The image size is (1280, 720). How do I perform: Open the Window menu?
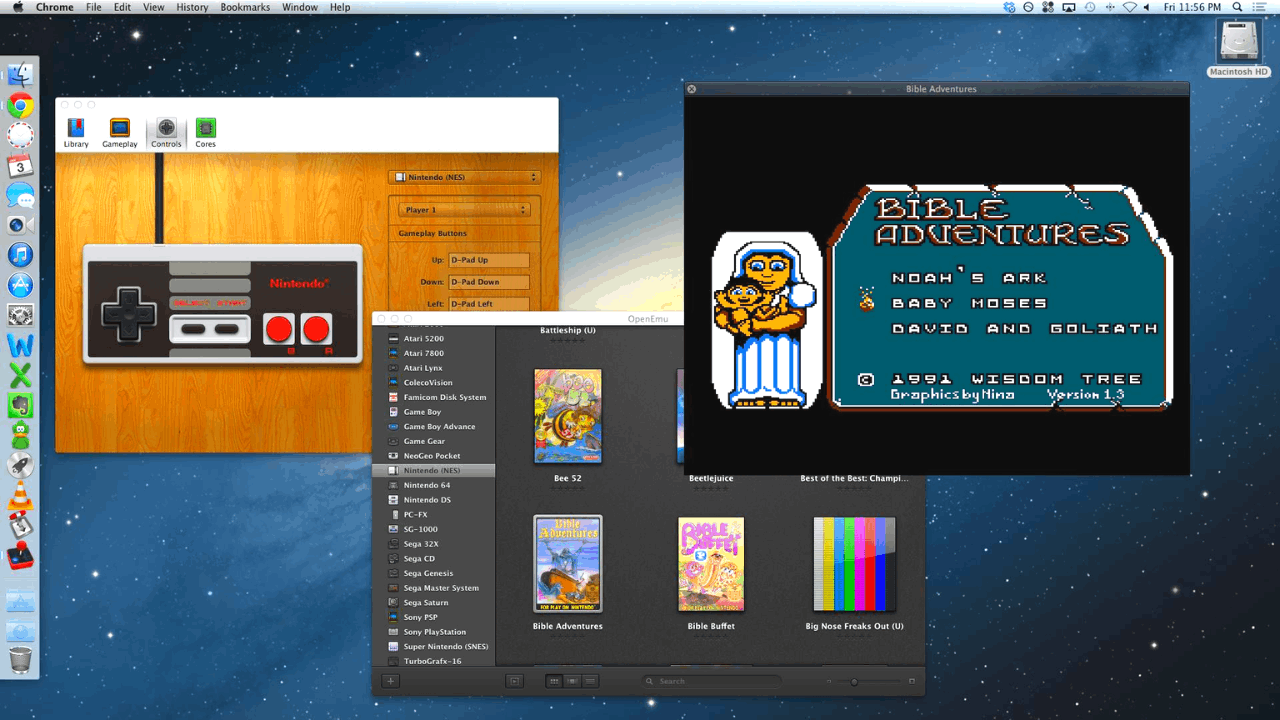[x=300, y=7]
